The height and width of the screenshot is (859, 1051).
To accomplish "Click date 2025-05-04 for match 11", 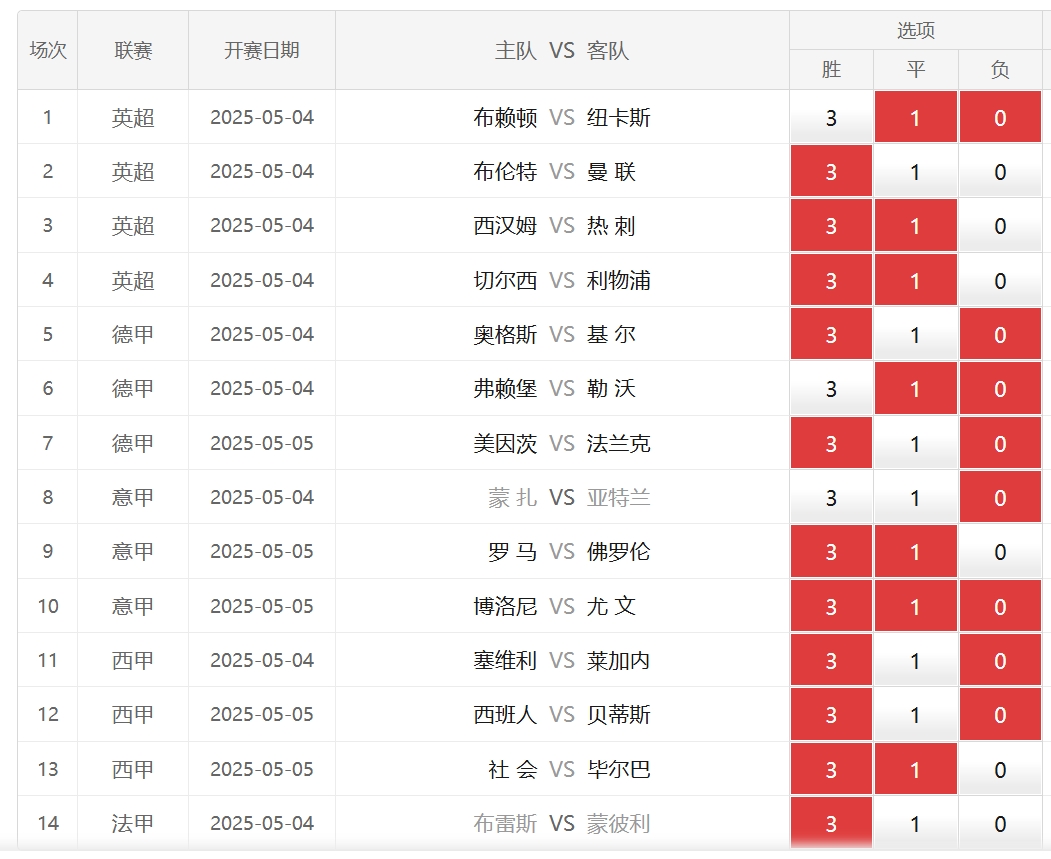I will [261, 660].
